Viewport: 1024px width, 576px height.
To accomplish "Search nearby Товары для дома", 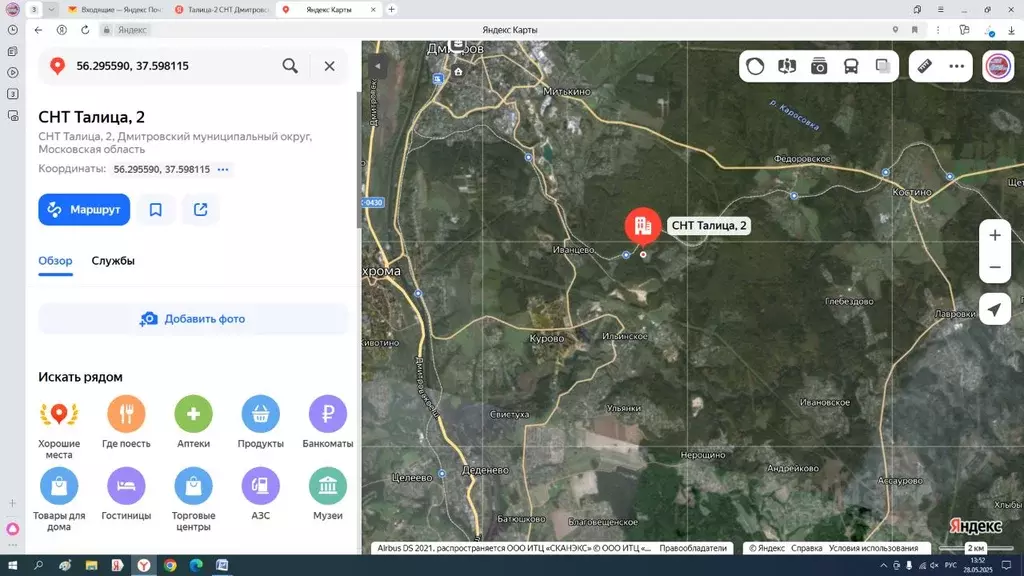I will (59, 499).
